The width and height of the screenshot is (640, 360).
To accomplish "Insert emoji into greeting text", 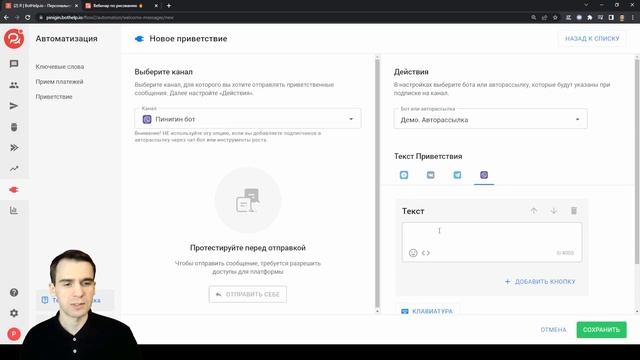I will 413,253.
